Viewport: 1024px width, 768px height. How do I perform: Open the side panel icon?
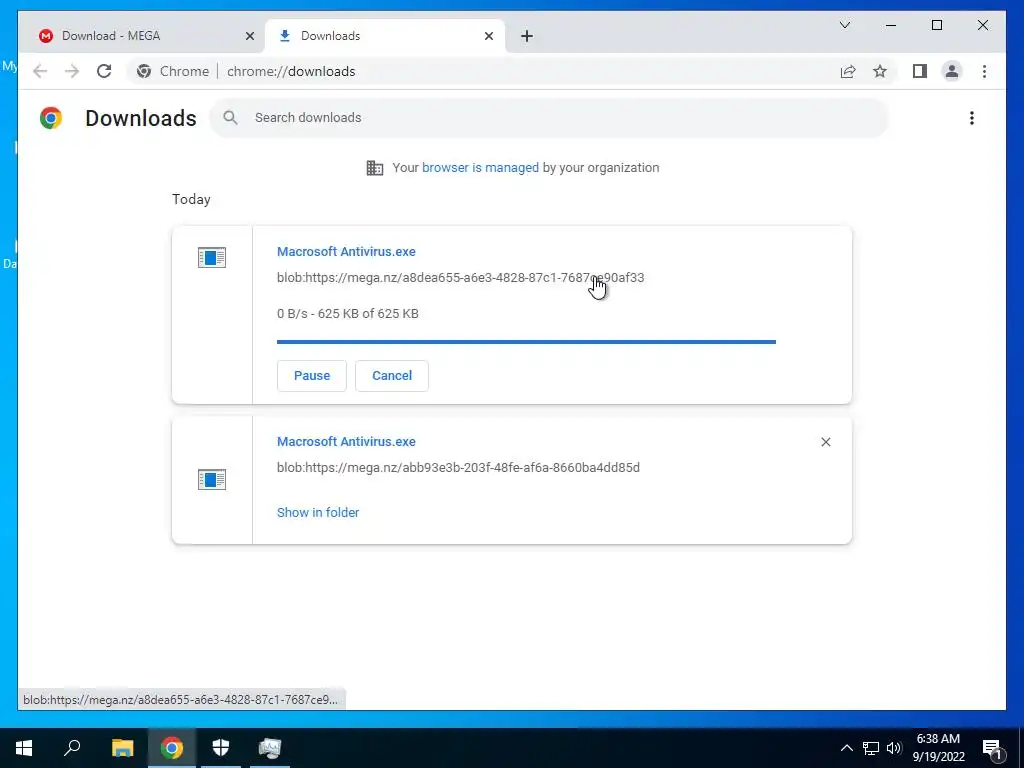point(920,71)
